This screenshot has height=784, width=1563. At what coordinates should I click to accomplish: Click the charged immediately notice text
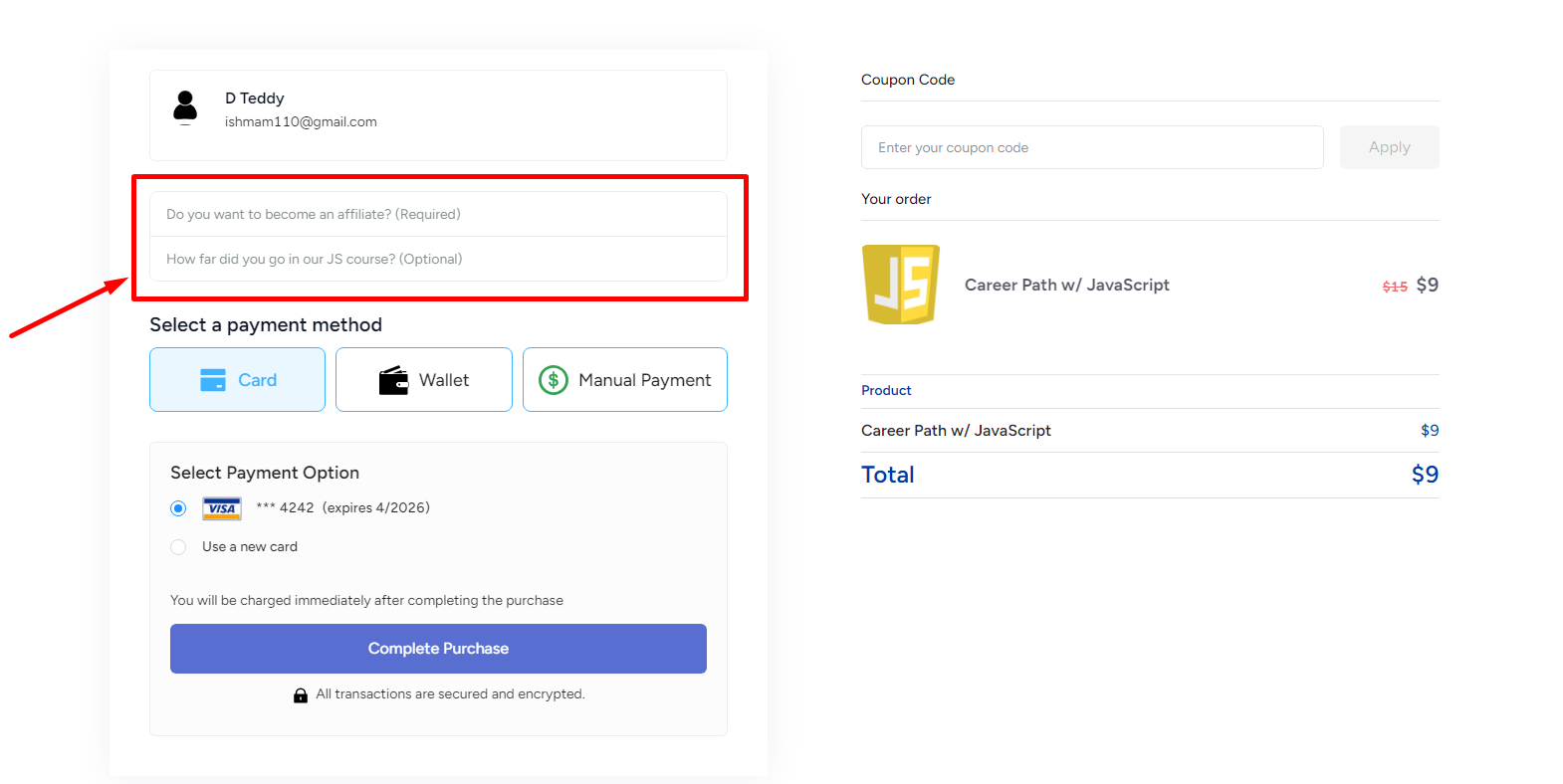coord(366,600)
